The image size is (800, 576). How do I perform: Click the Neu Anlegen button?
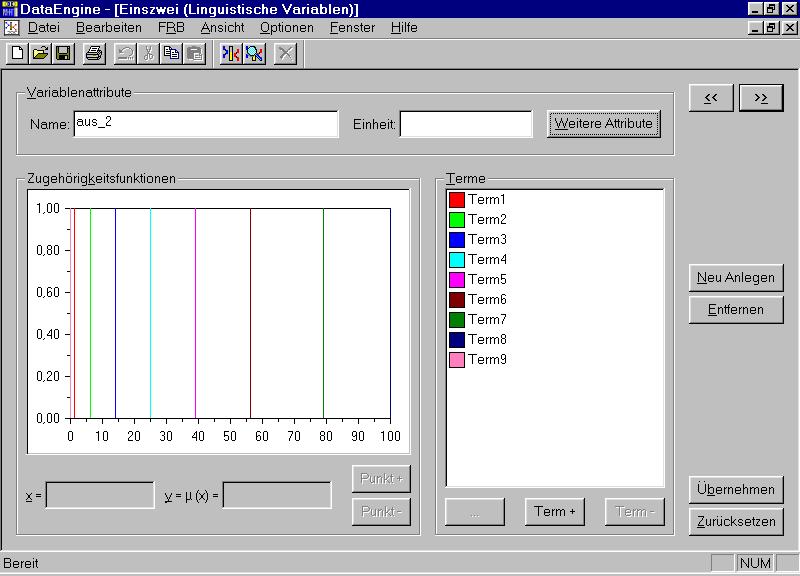point(736,278)
